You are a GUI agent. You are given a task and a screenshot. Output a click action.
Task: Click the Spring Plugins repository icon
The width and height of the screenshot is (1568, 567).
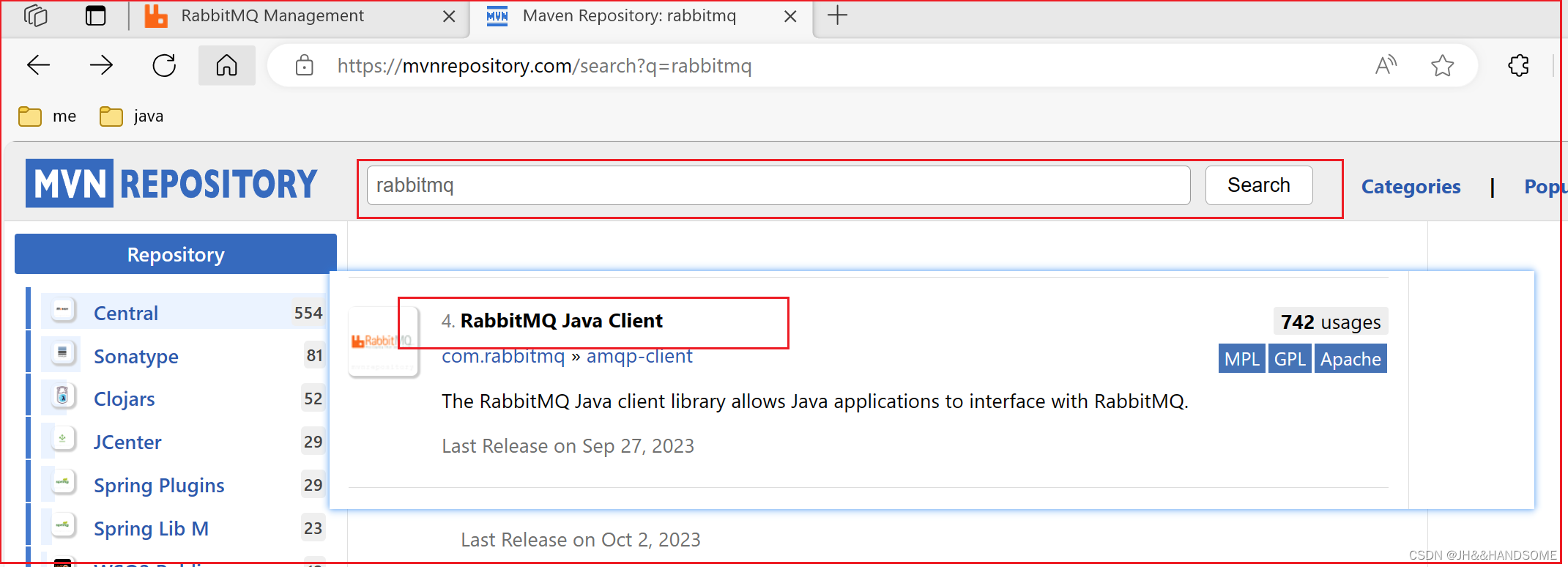click(x=63, y=483)
